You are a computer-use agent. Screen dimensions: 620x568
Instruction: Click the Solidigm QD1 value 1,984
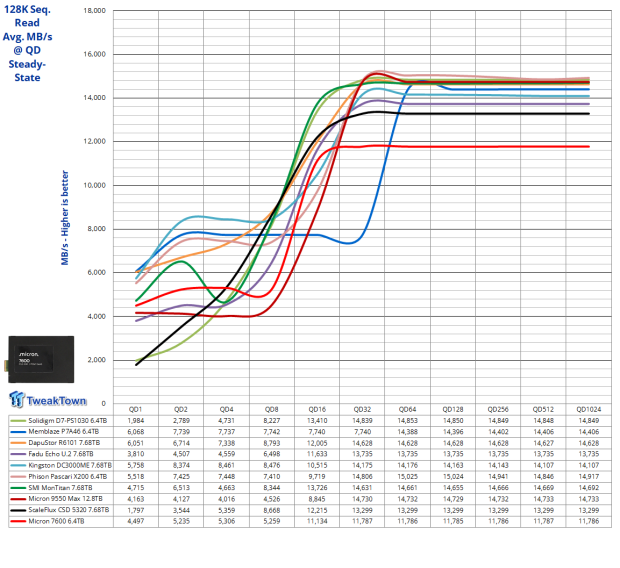coord(136,420)
